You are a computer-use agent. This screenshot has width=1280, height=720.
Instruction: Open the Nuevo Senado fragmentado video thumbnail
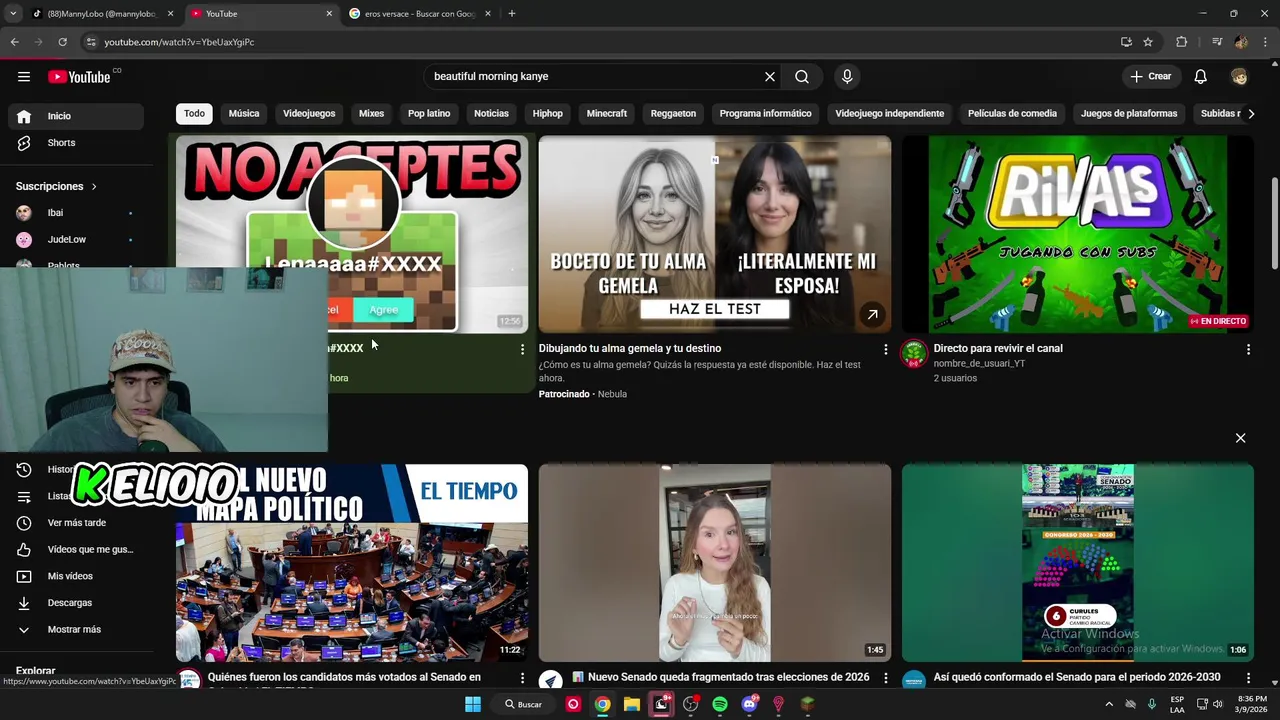tap(715, 562)
